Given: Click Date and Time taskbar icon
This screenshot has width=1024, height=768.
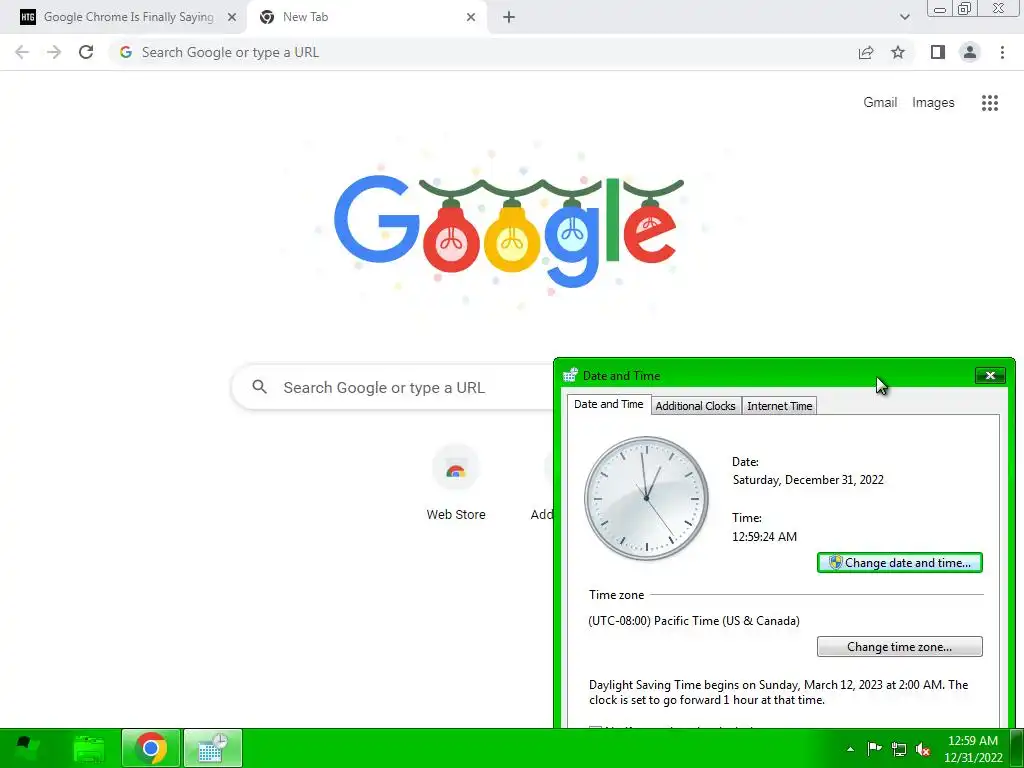Looking at the screenshot, I should click(213, 748).
